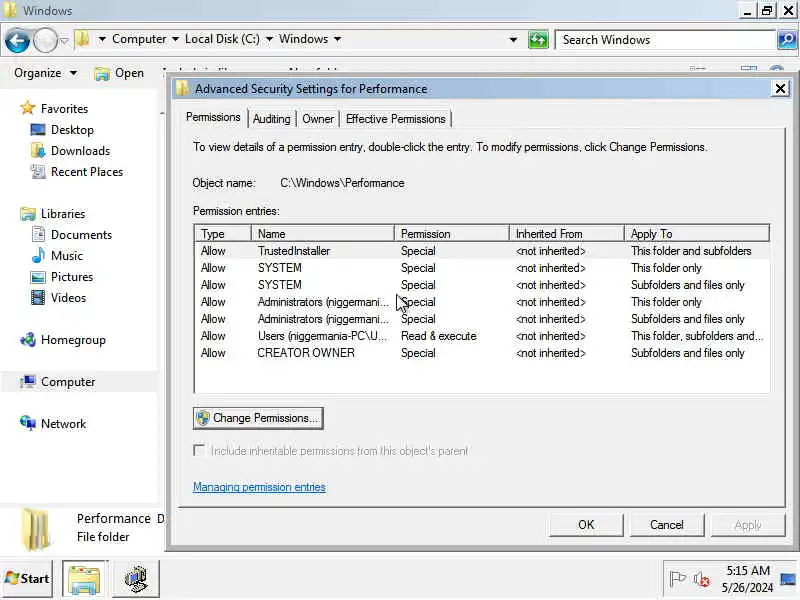Click the Performance folder thumbnail in details pane
800x600 pixels.
coord(36,530)
